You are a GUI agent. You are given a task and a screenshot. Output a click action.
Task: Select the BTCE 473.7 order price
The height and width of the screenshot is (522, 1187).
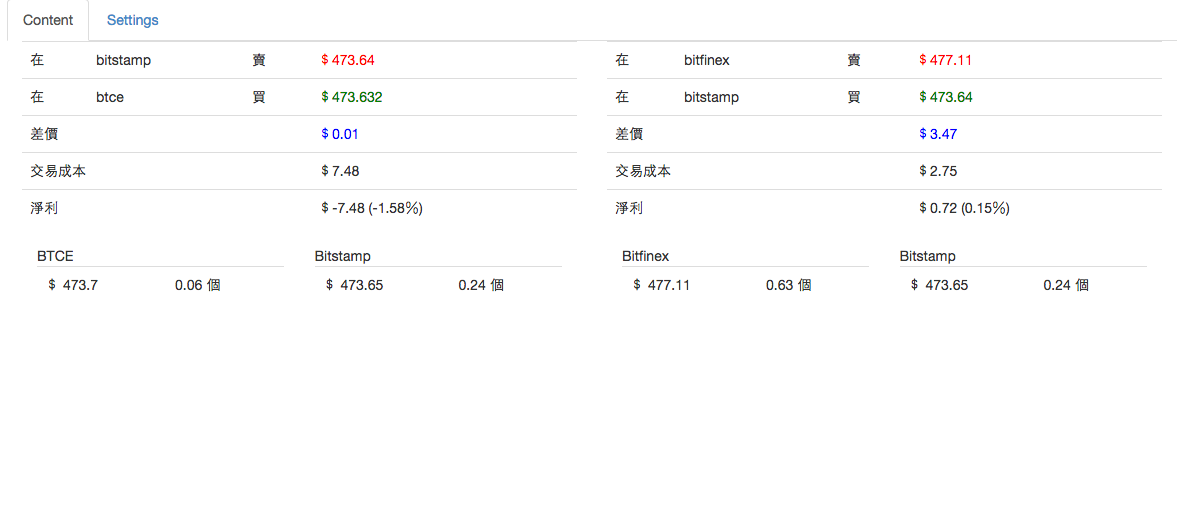pyautogui.click(x=79, y=285)
